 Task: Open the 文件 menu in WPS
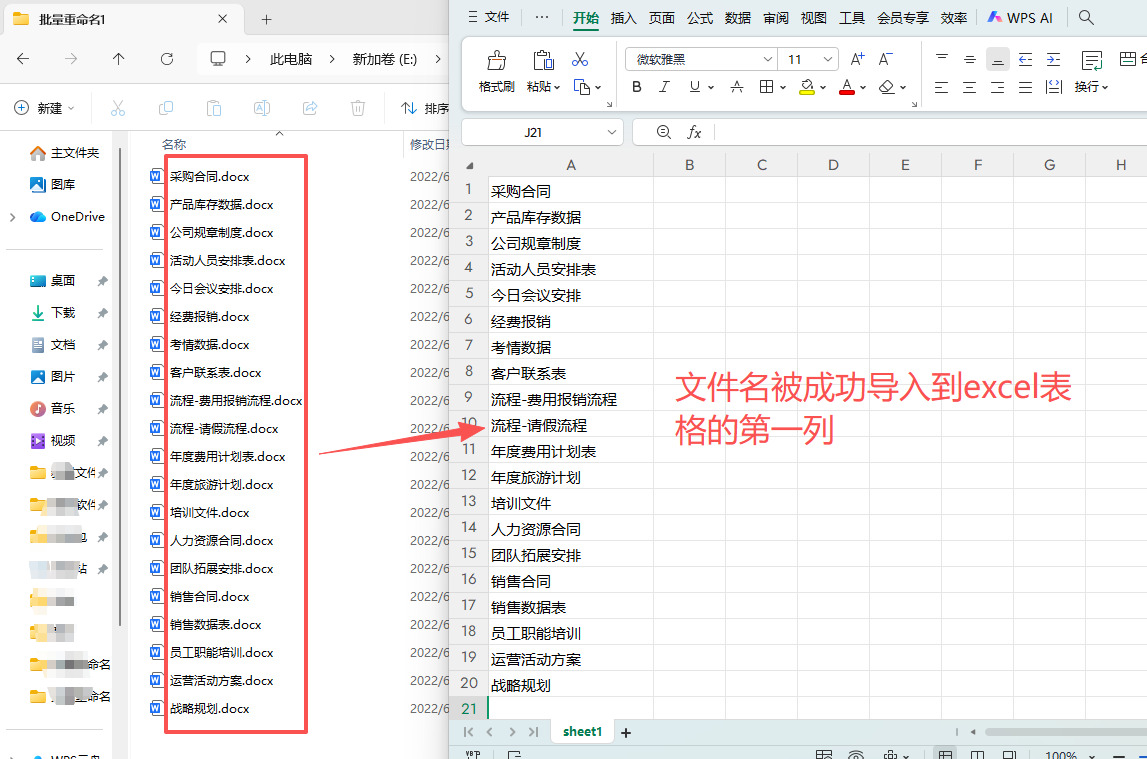489,17
